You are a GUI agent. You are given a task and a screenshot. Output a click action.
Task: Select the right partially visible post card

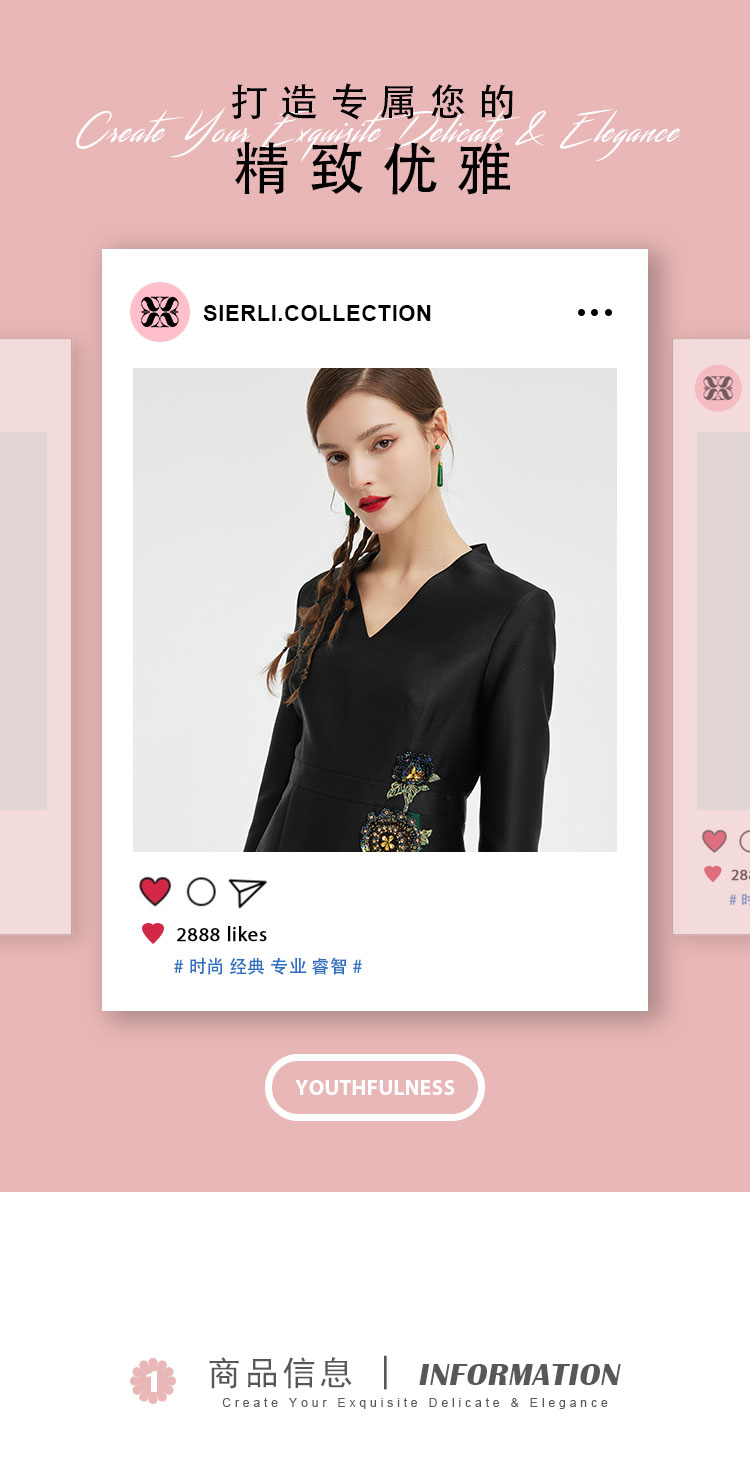pos(711,636)
